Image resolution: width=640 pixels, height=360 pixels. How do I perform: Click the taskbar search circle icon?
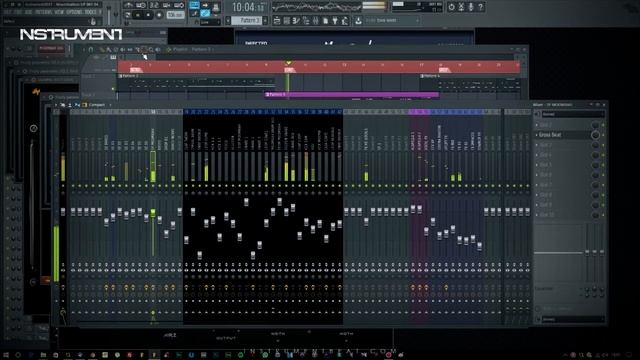click(18, 355)
